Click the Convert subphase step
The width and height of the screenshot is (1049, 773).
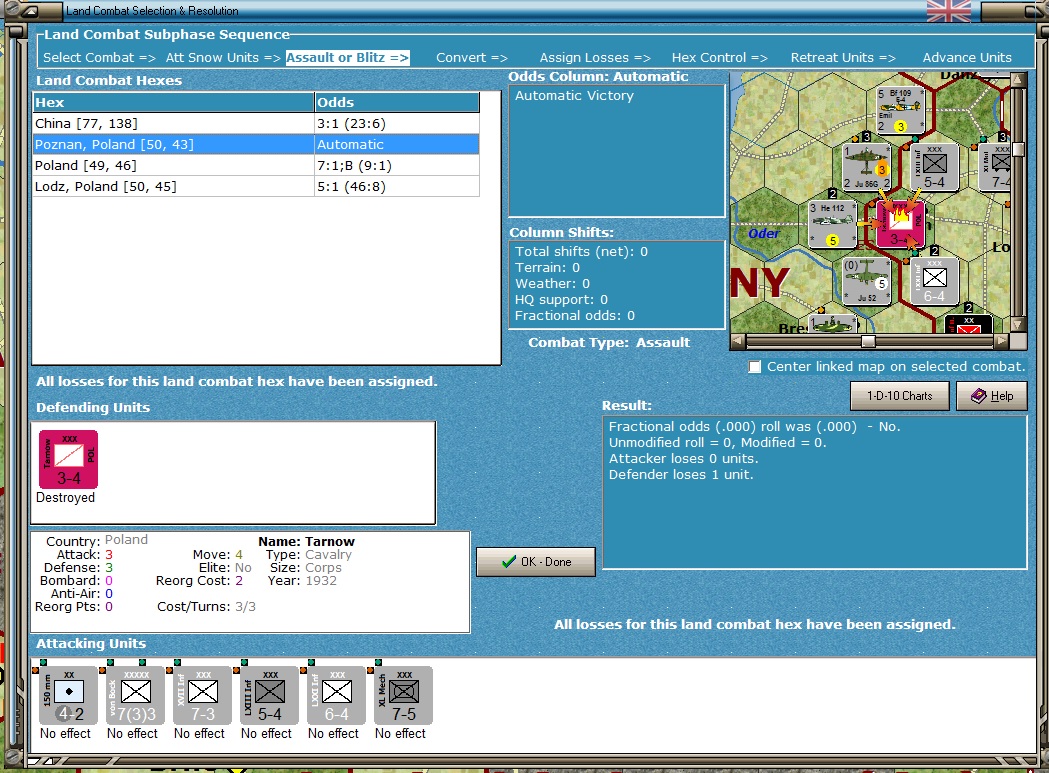click(x=472, y=58)
